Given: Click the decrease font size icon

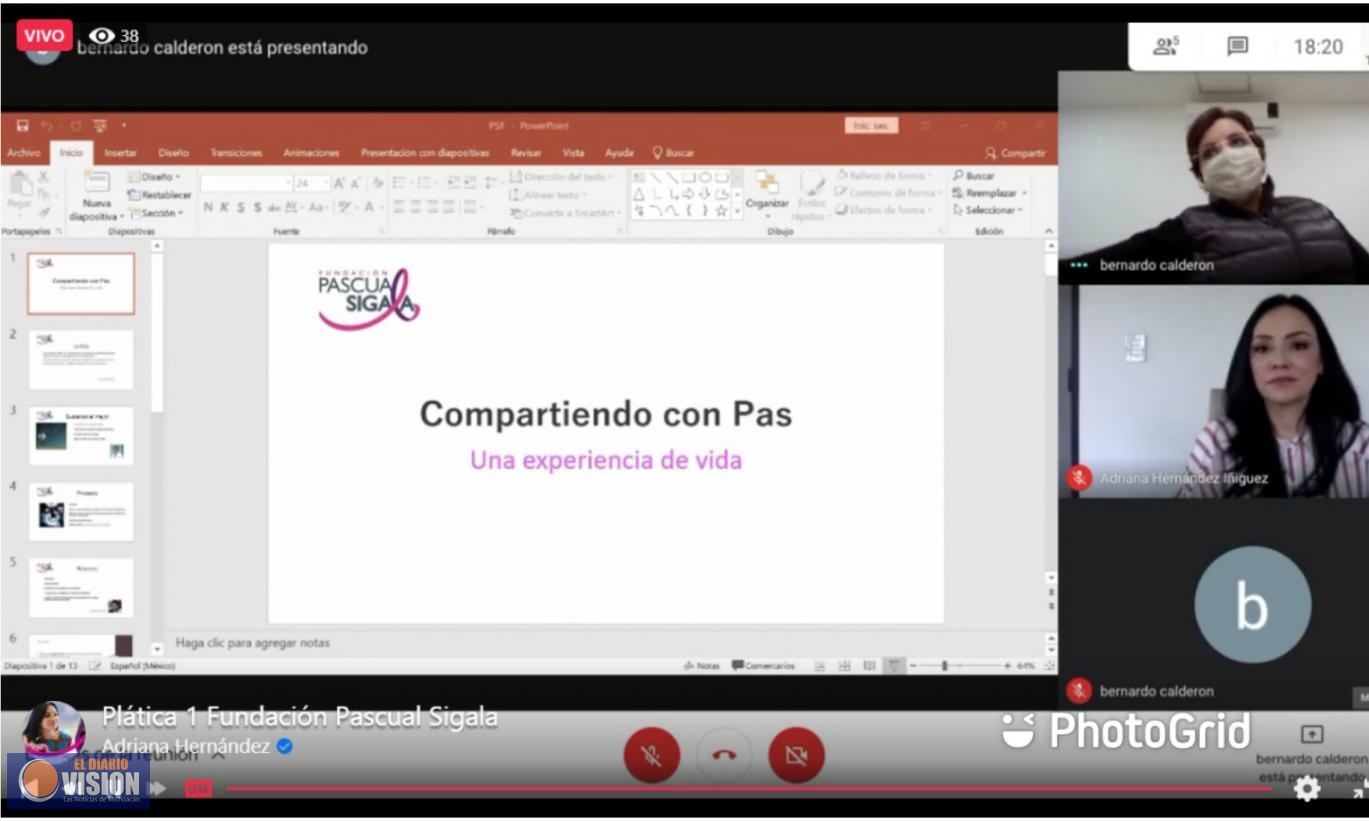Looking at the screenshot, I should pyautogui.click(x=356, y=183).
